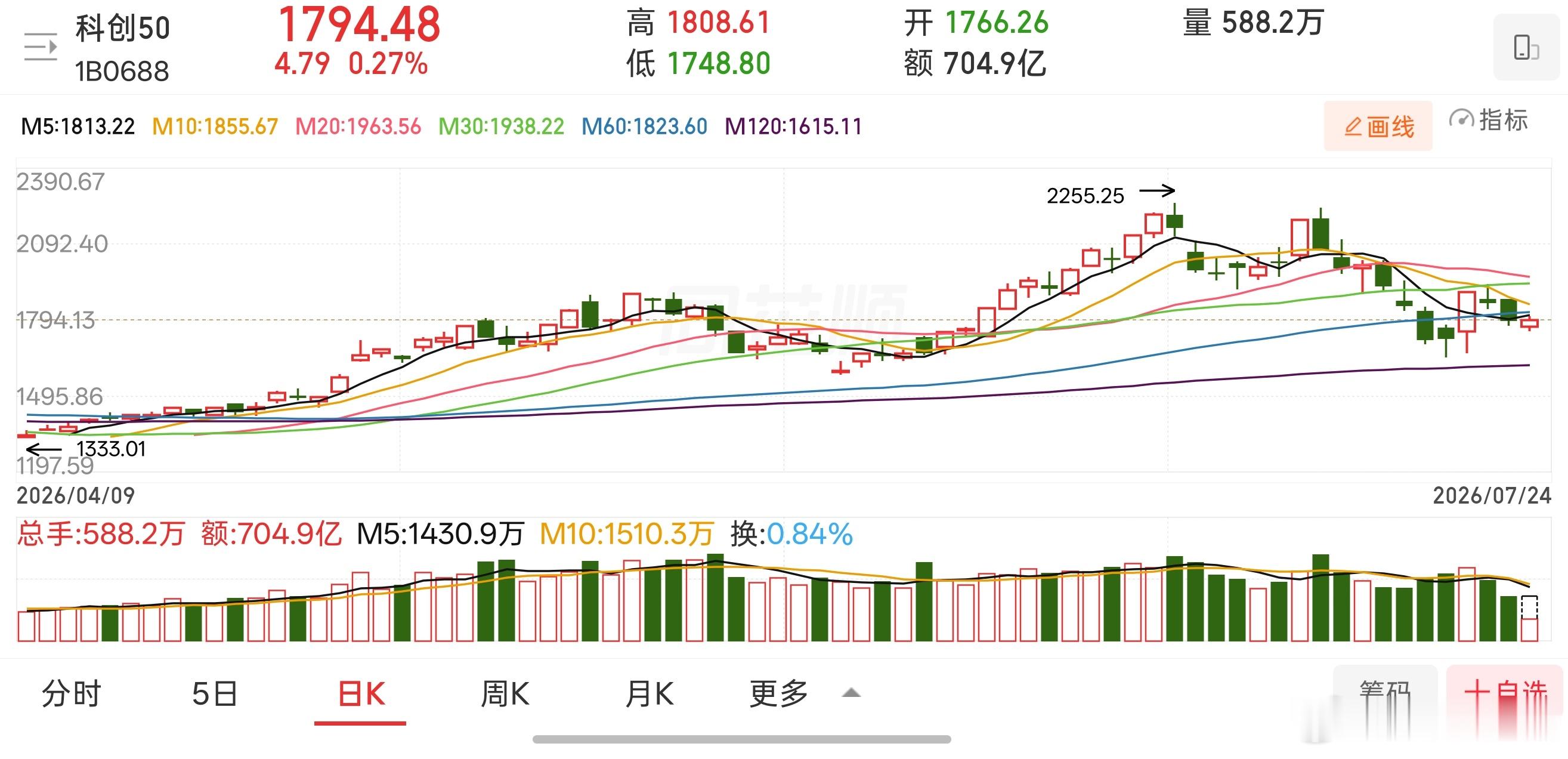The width and height of the screenshot is (1568, 759).
Task: Tap the M5:1813.22 moving average label
Action: point(78,126)
